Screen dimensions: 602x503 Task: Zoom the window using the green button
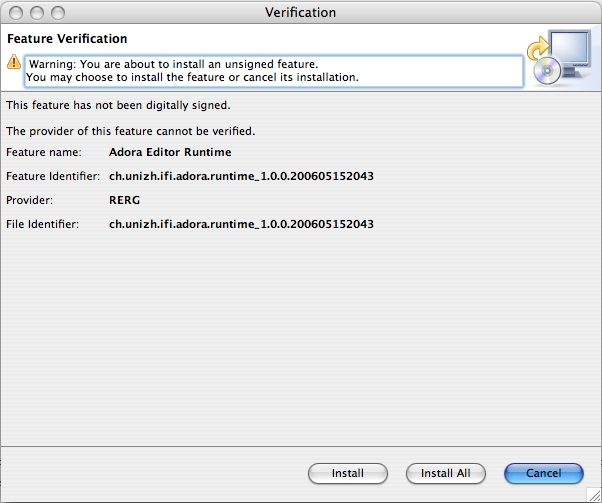tap(57, 12)
